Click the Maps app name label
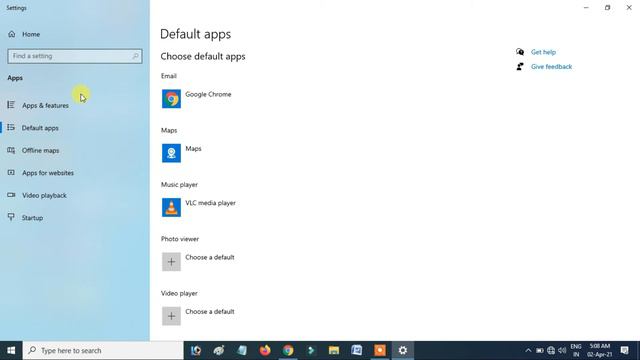The width and height of the screenshot is (640, 360). [x=193, y=149]
